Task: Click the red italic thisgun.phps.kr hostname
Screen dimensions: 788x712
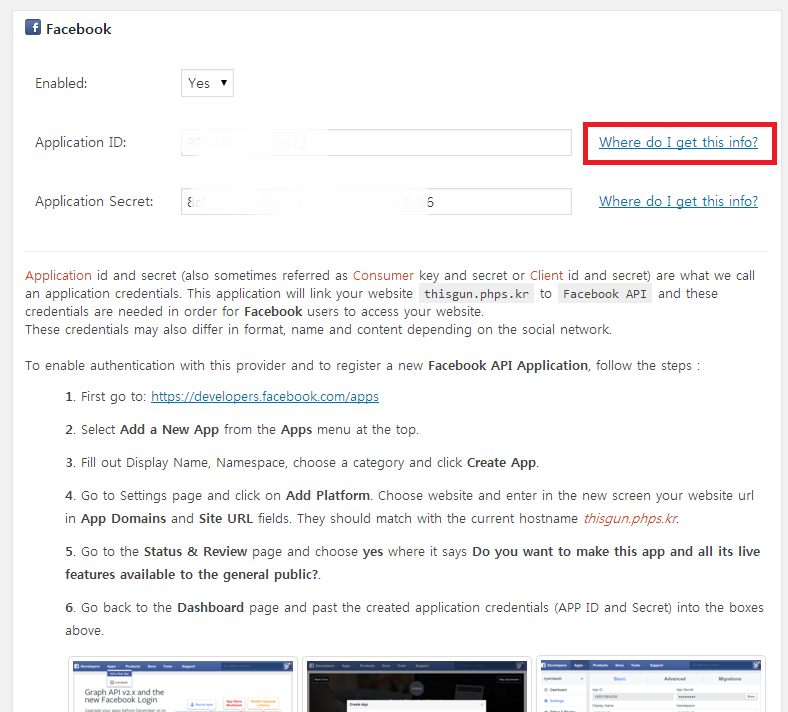Action: click(630, 518)
